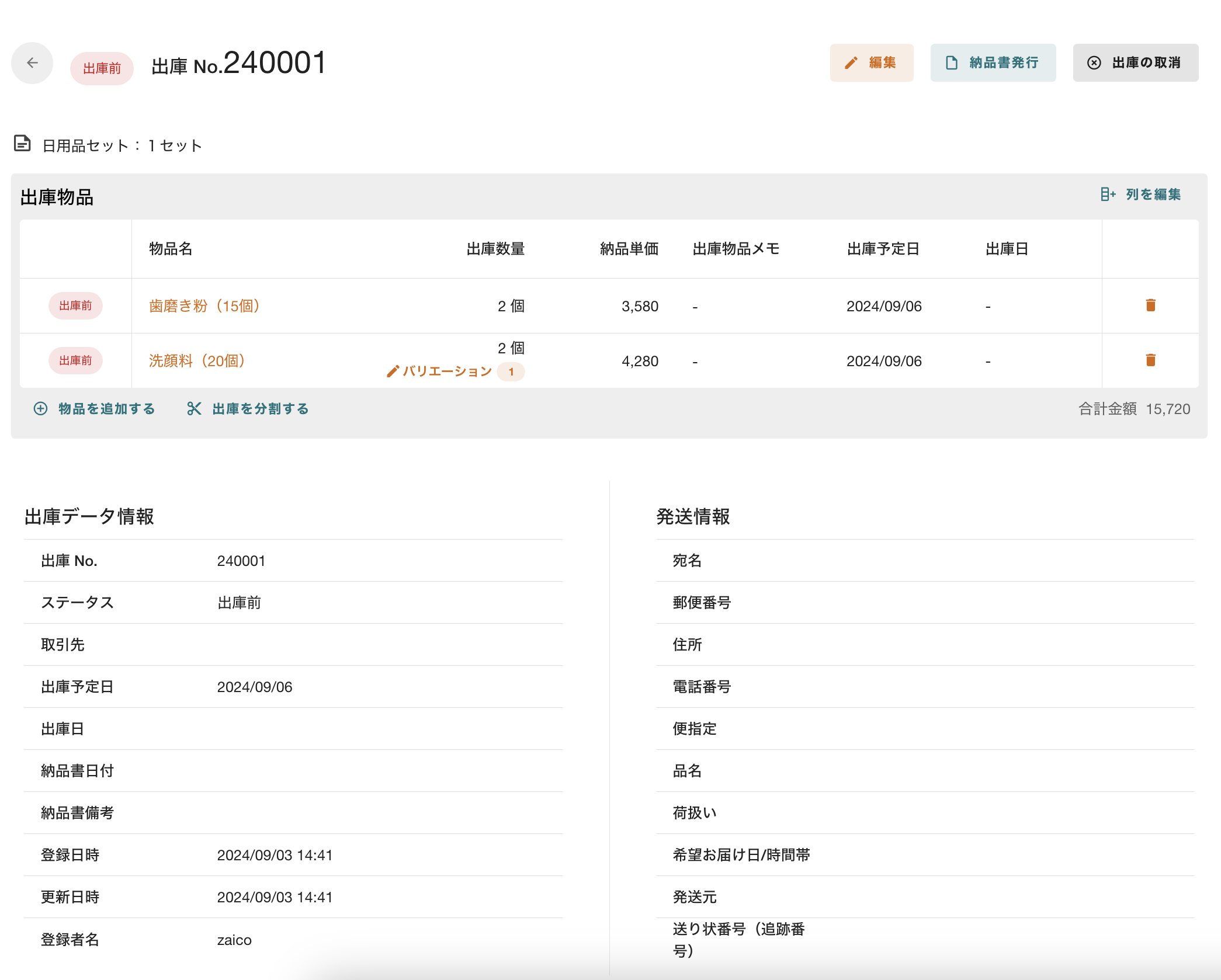Click the memo document icon beside 日用品セット
This screenshot has width=1221, height=980.
click(x=22, y=144)
